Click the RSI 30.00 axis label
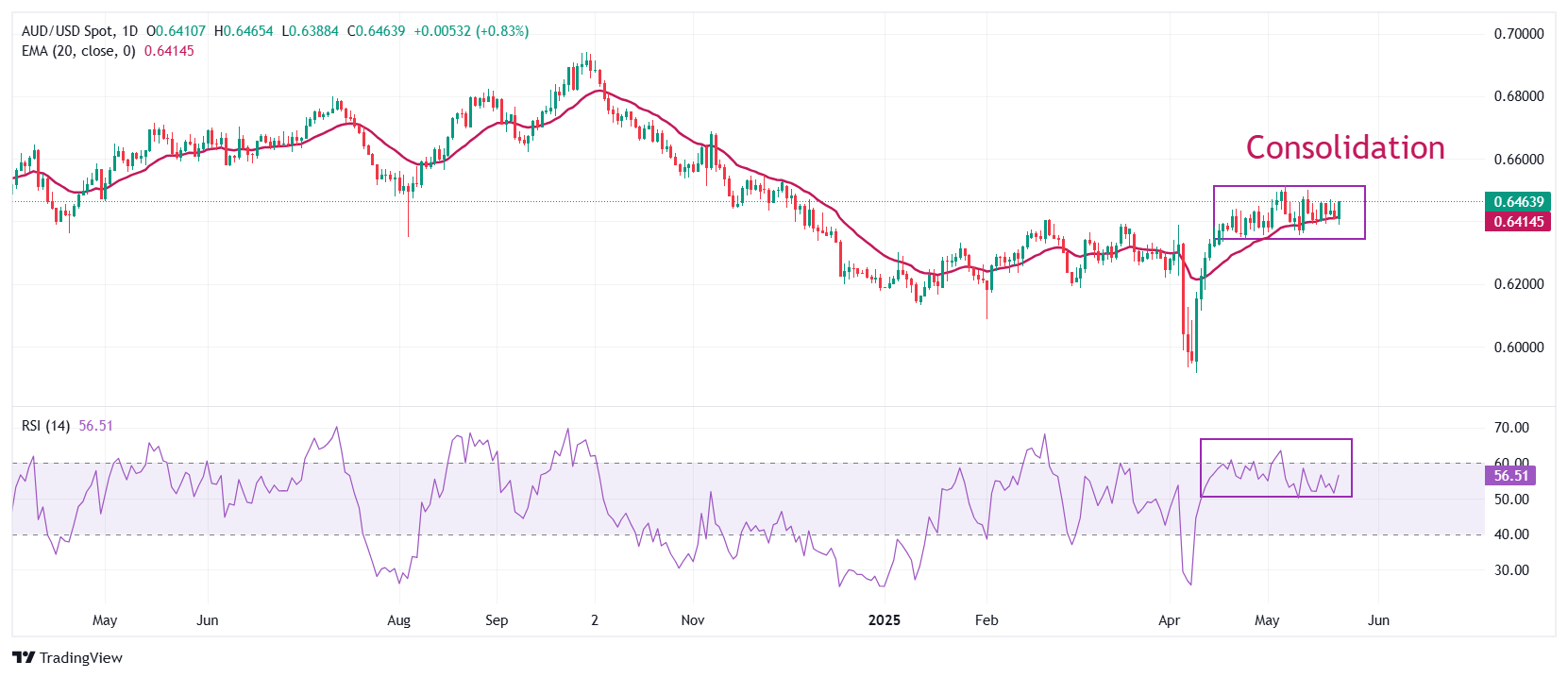This screenshot has height=678, width=1568. tap(1511, 570)
